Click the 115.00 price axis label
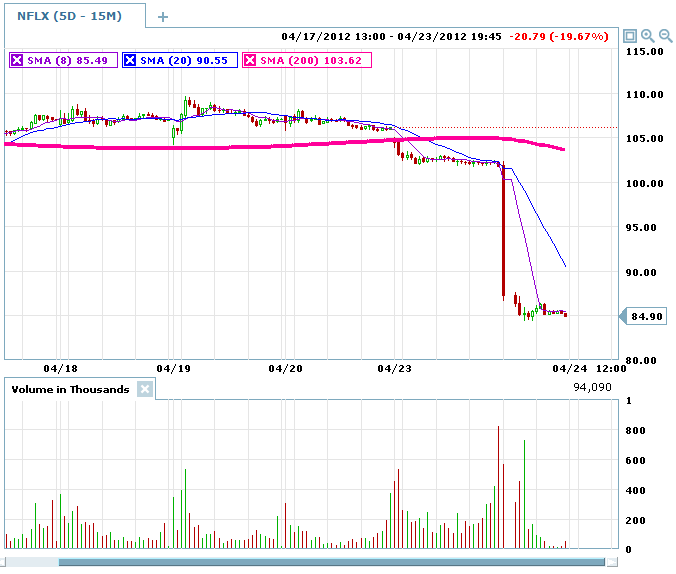 [x=645, y=52]
